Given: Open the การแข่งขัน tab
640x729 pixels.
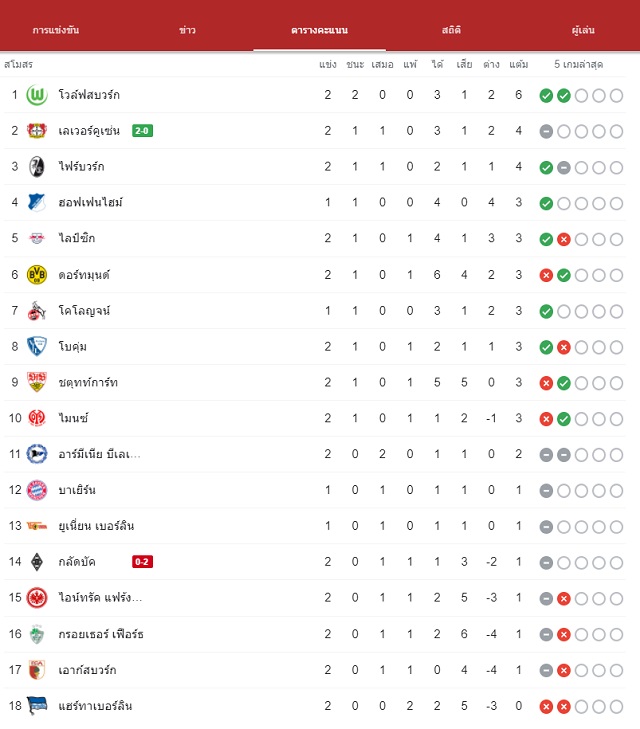Looking at the screenshot, I should coord(56,30).
